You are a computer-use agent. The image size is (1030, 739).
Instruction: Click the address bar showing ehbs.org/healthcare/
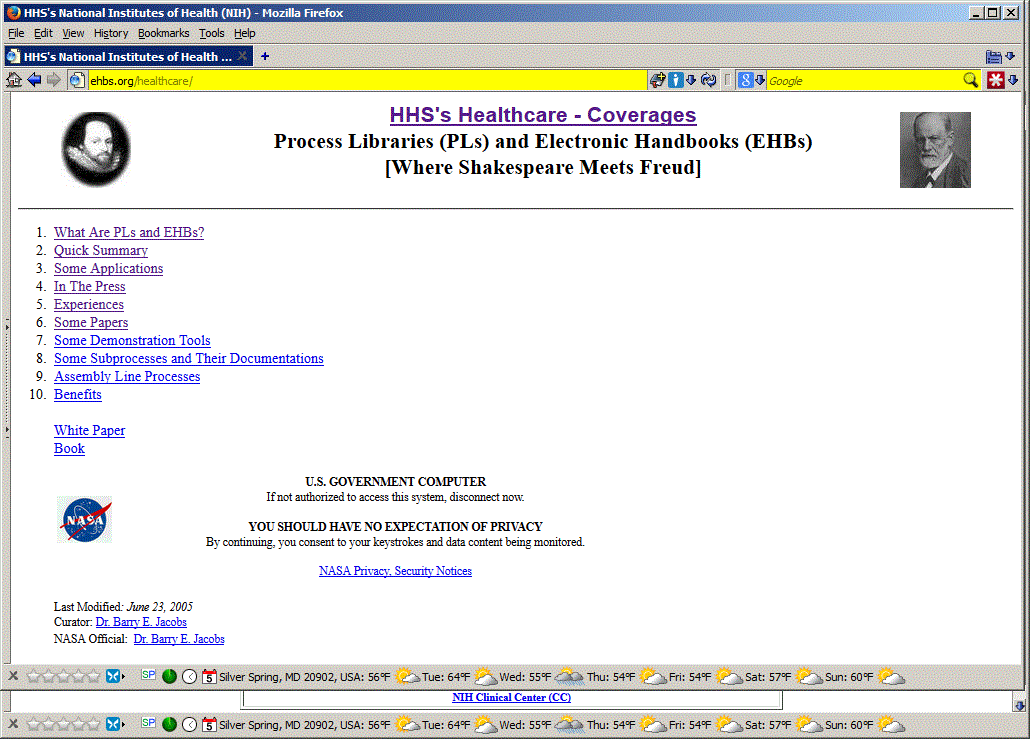point(367,81)
